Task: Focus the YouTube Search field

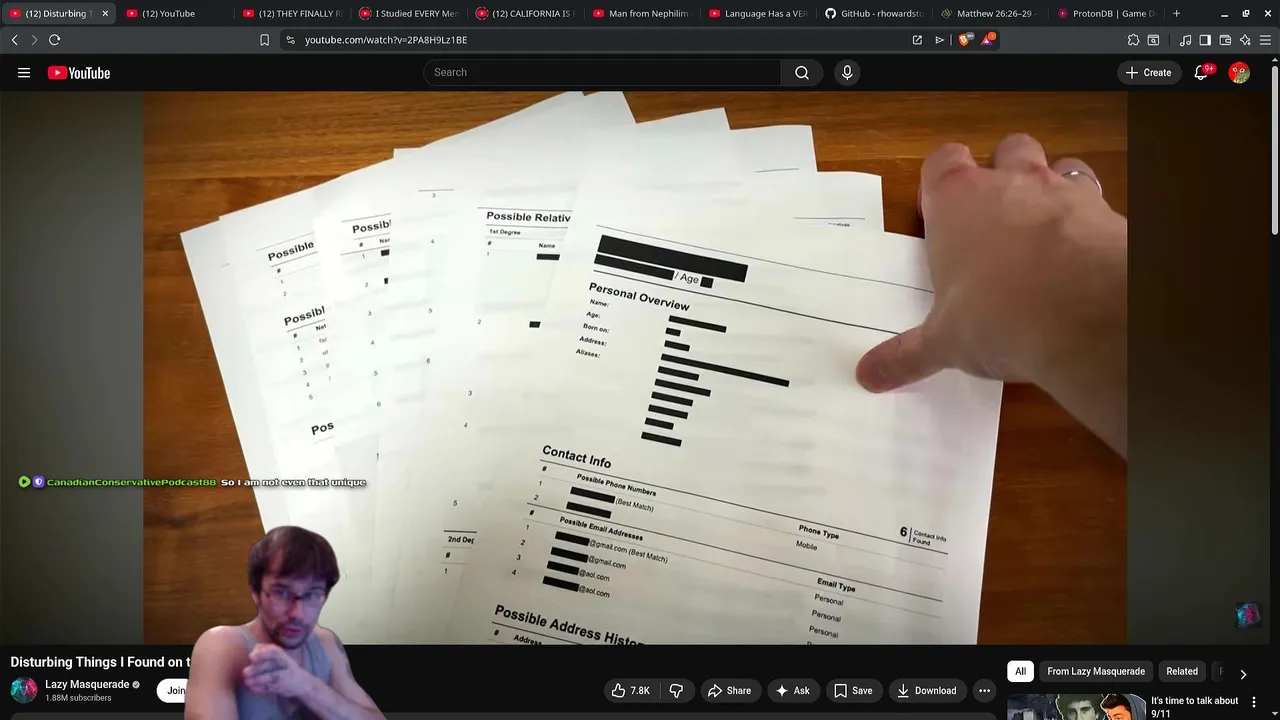Action: [602, 73]
